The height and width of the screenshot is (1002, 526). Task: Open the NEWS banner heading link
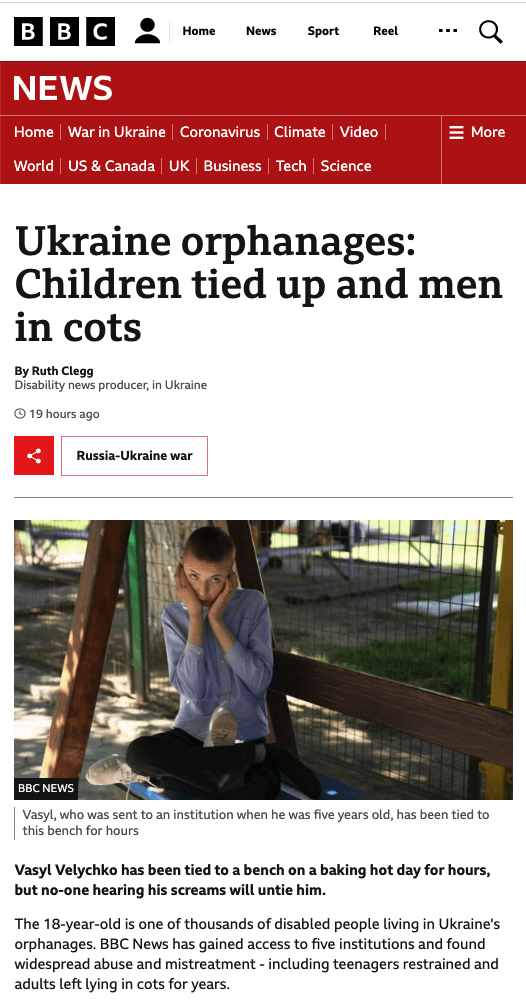pyautogui.click(x=63, y=88)
